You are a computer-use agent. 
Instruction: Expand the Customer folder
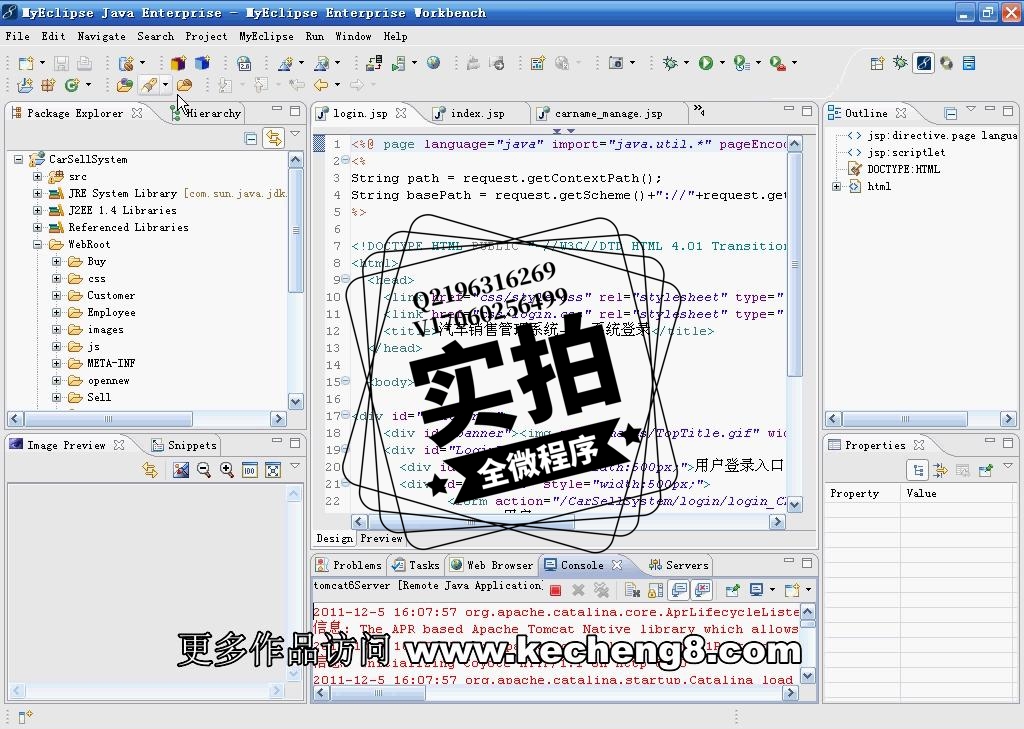pos(56,295)
